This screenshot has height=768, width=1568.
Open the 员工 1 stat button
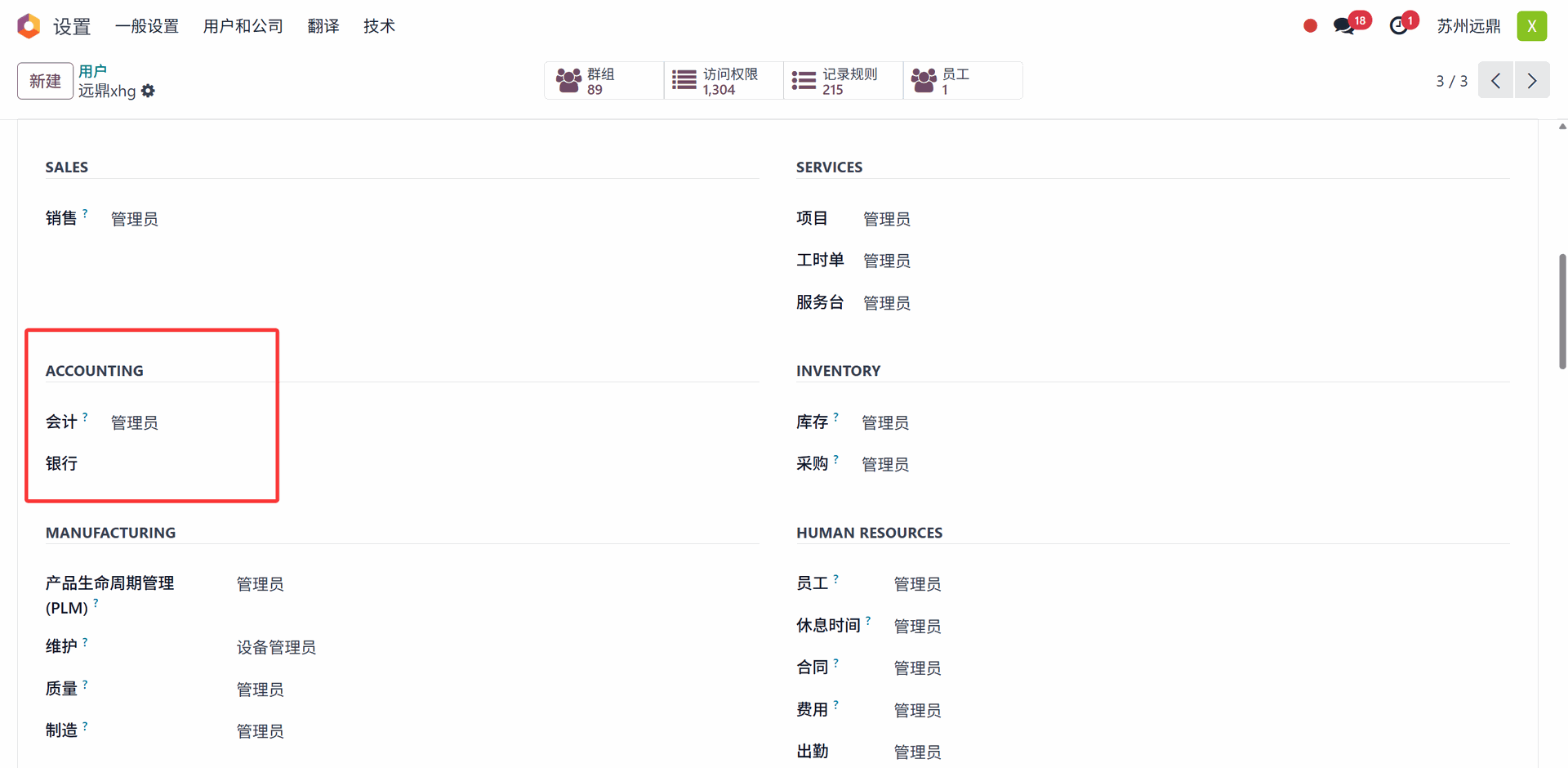[x=962, y=81]
